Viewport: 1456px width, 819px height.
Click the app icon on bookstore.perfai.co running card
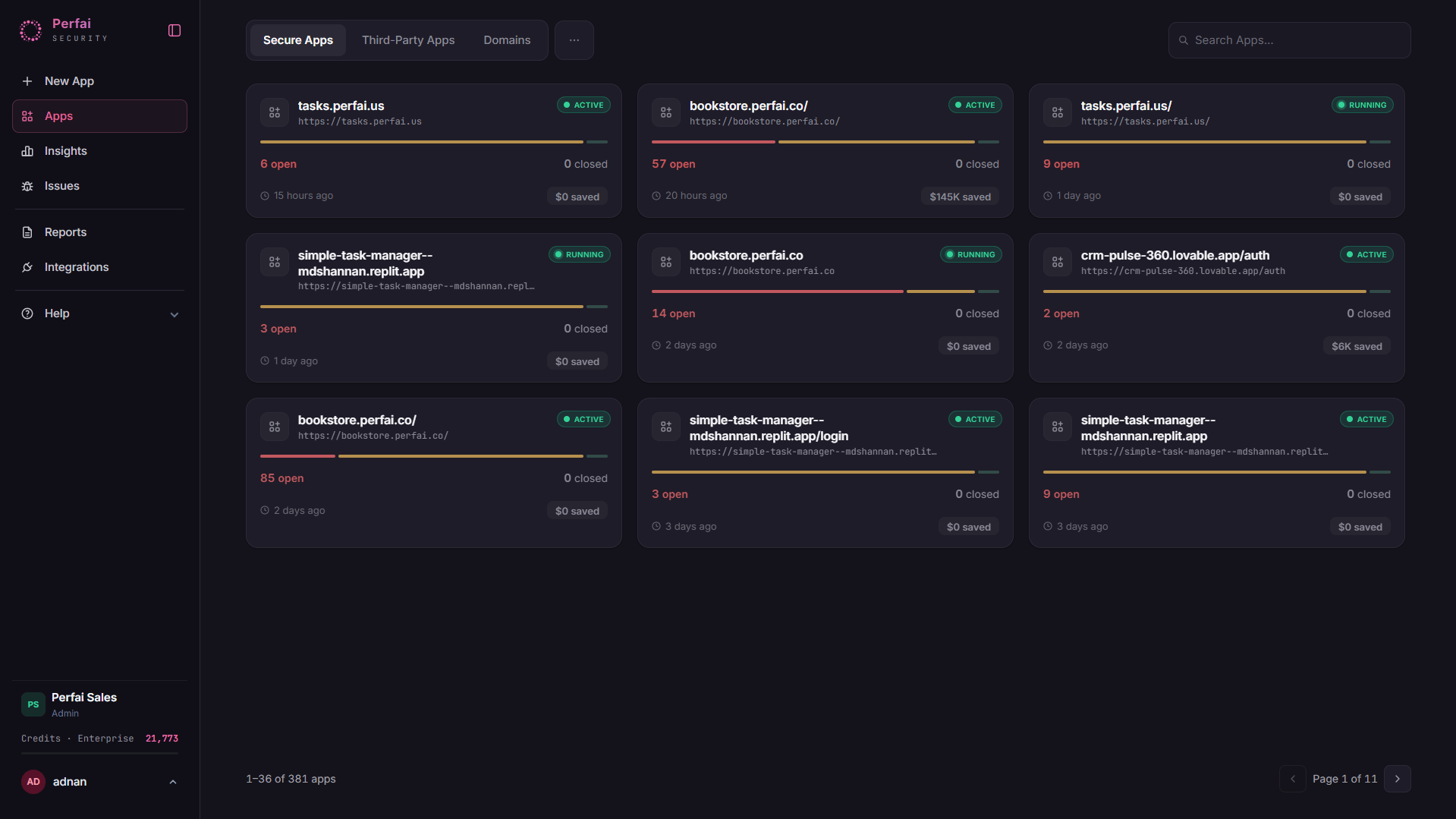tap(666, 262)
